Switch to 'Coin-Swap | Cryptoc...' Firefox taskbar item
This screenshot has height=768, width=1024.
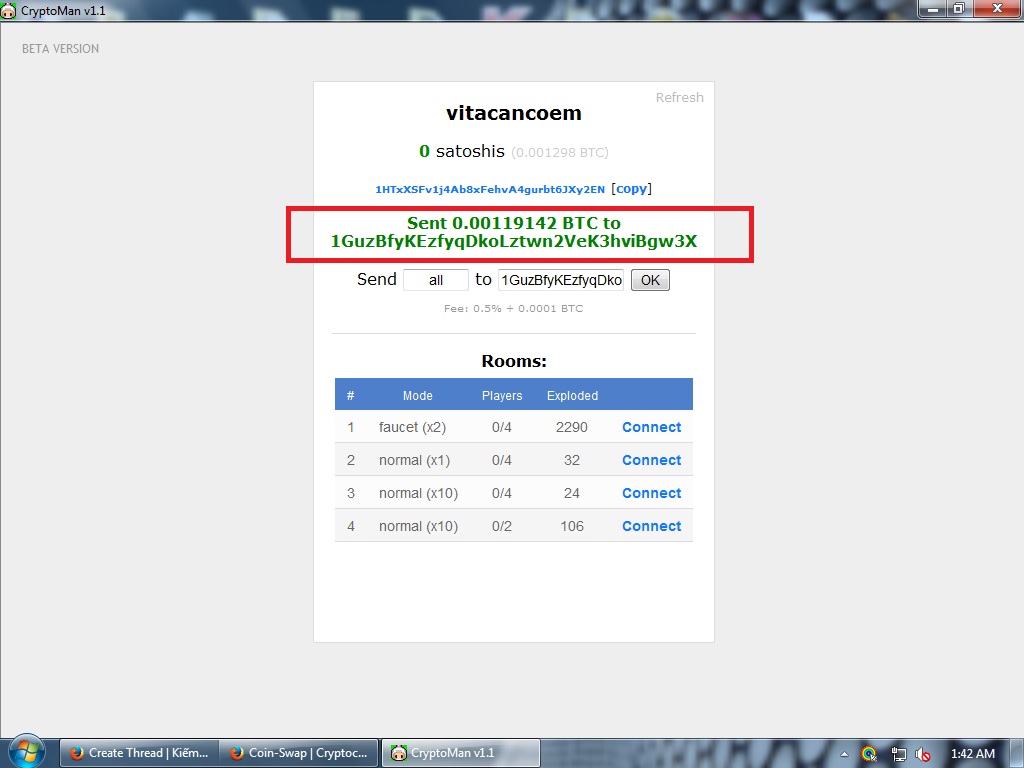pos(298,753)
